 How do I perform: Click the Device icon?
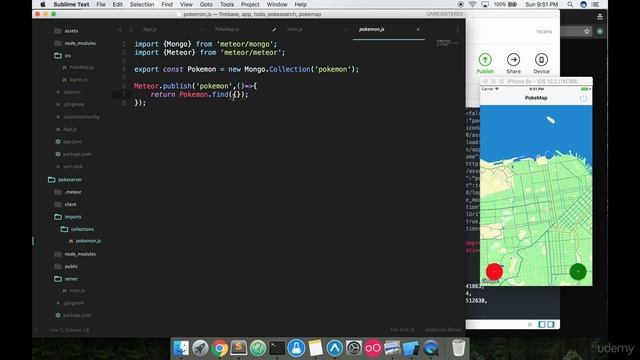point(541,60)
